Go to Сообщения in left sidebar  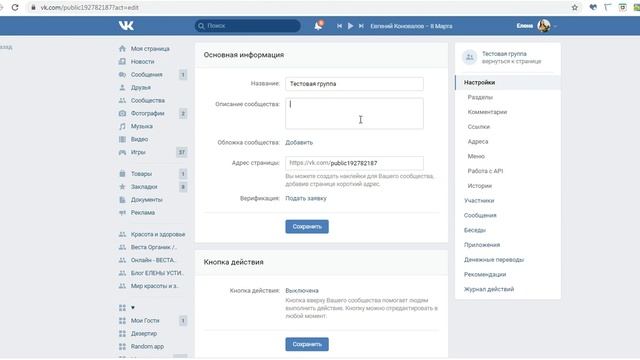tap(147, 75)
